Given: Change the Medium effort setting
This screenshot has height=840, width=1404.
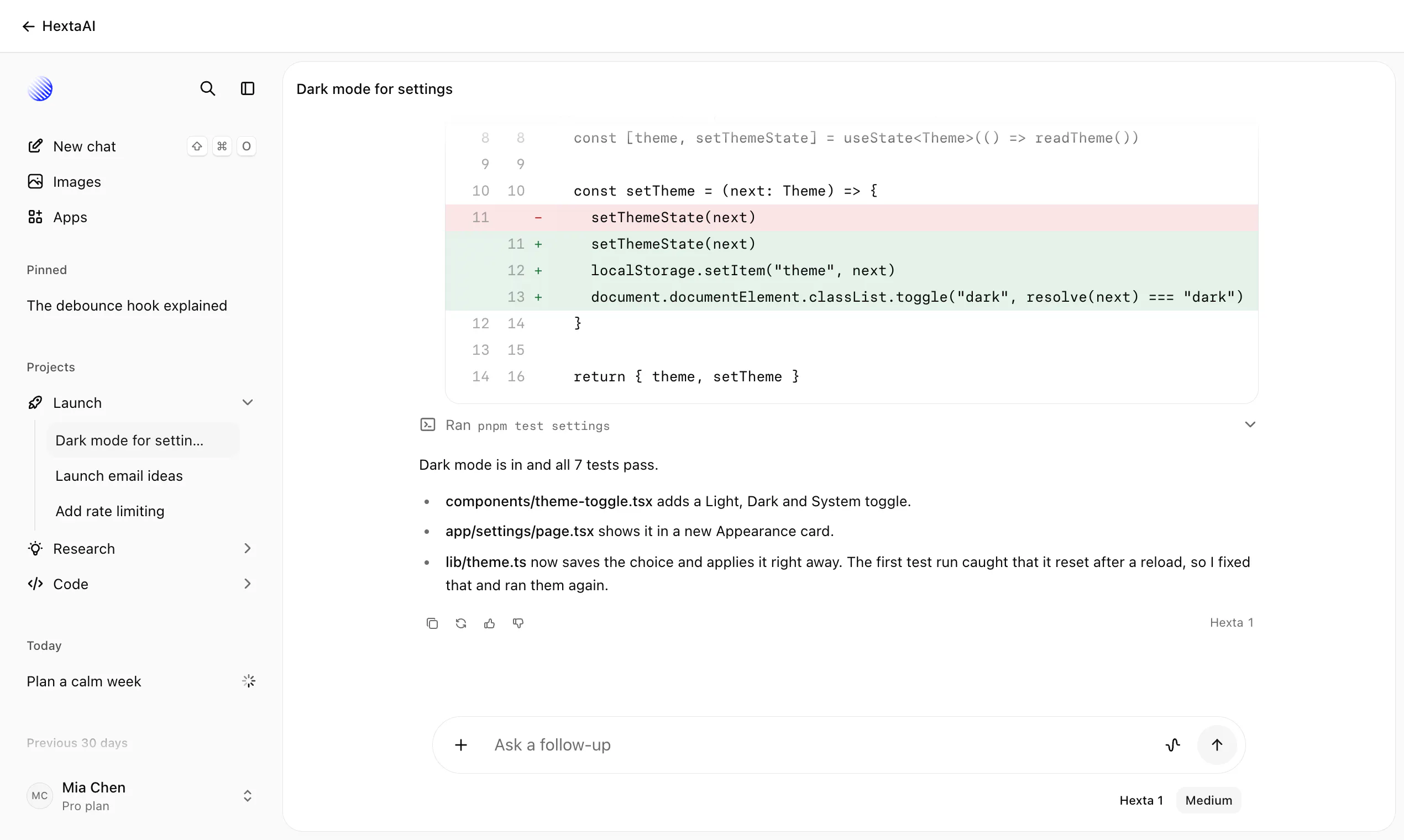Looking at the screenshot, I should 1209,800.
